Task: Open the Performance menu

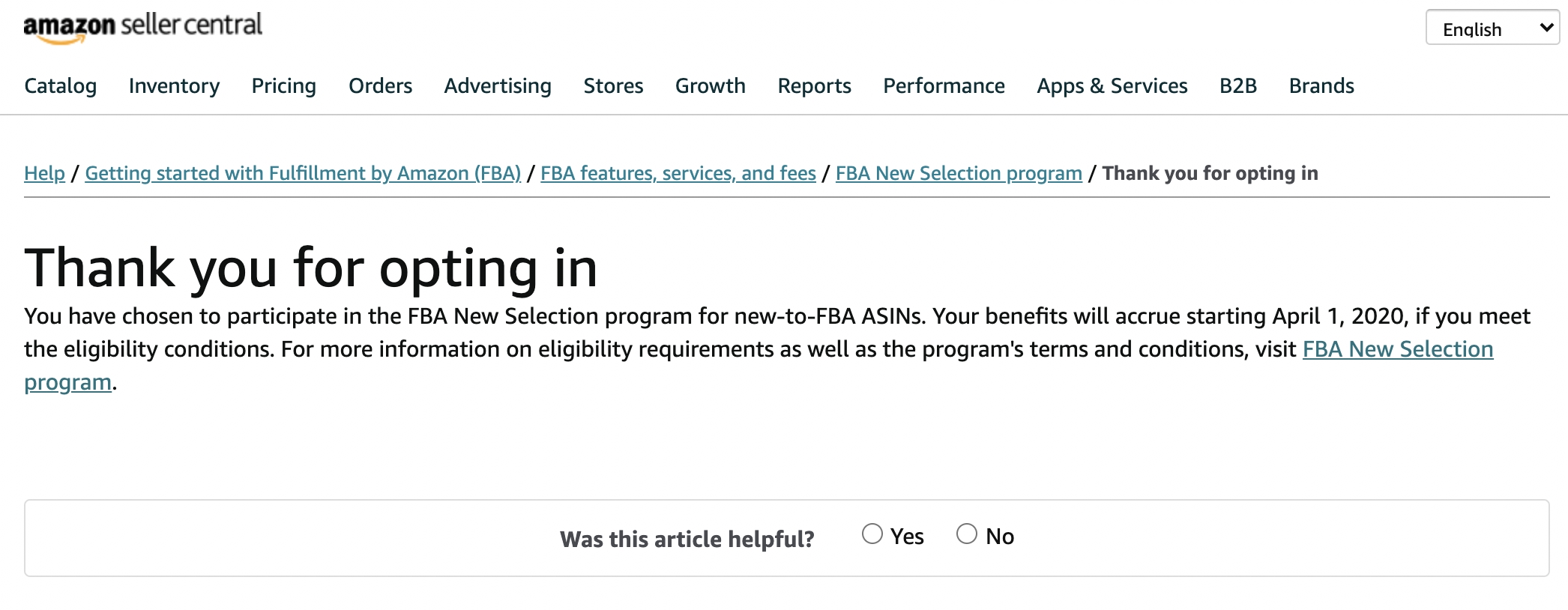Action: (944, 86)
